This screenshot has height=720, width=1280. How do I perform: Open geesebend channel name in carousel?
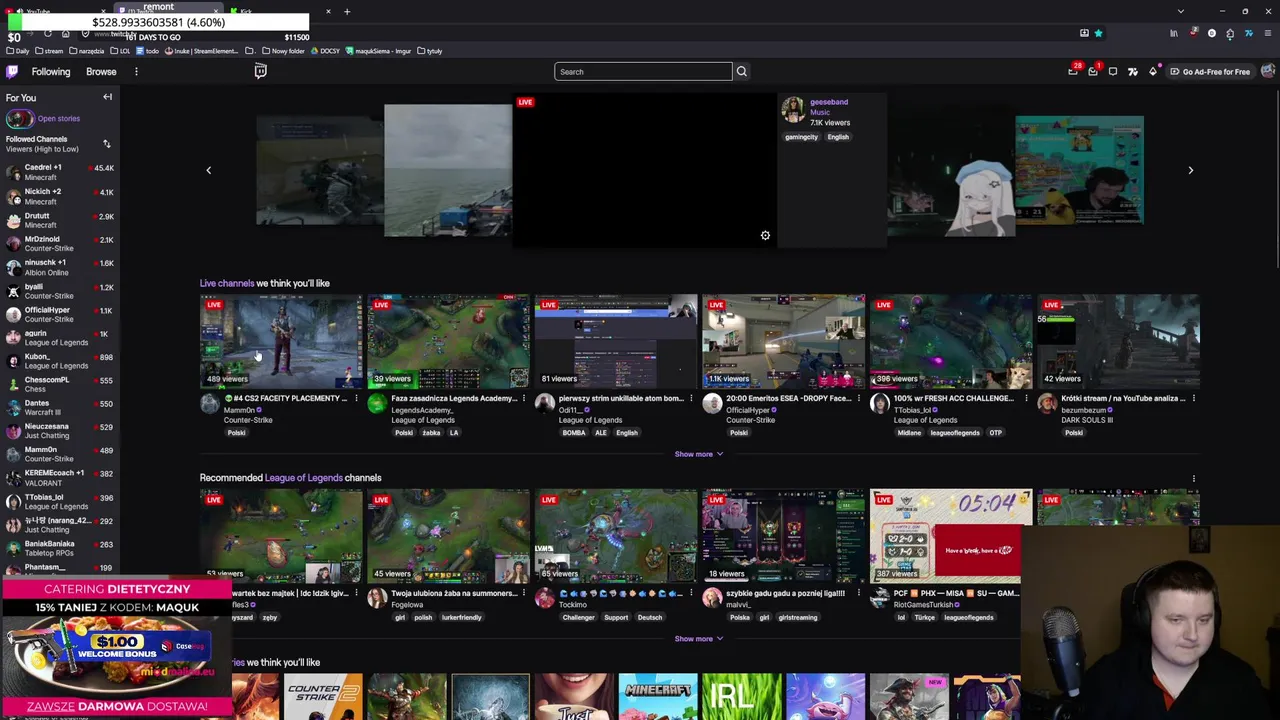coord(829,102)
